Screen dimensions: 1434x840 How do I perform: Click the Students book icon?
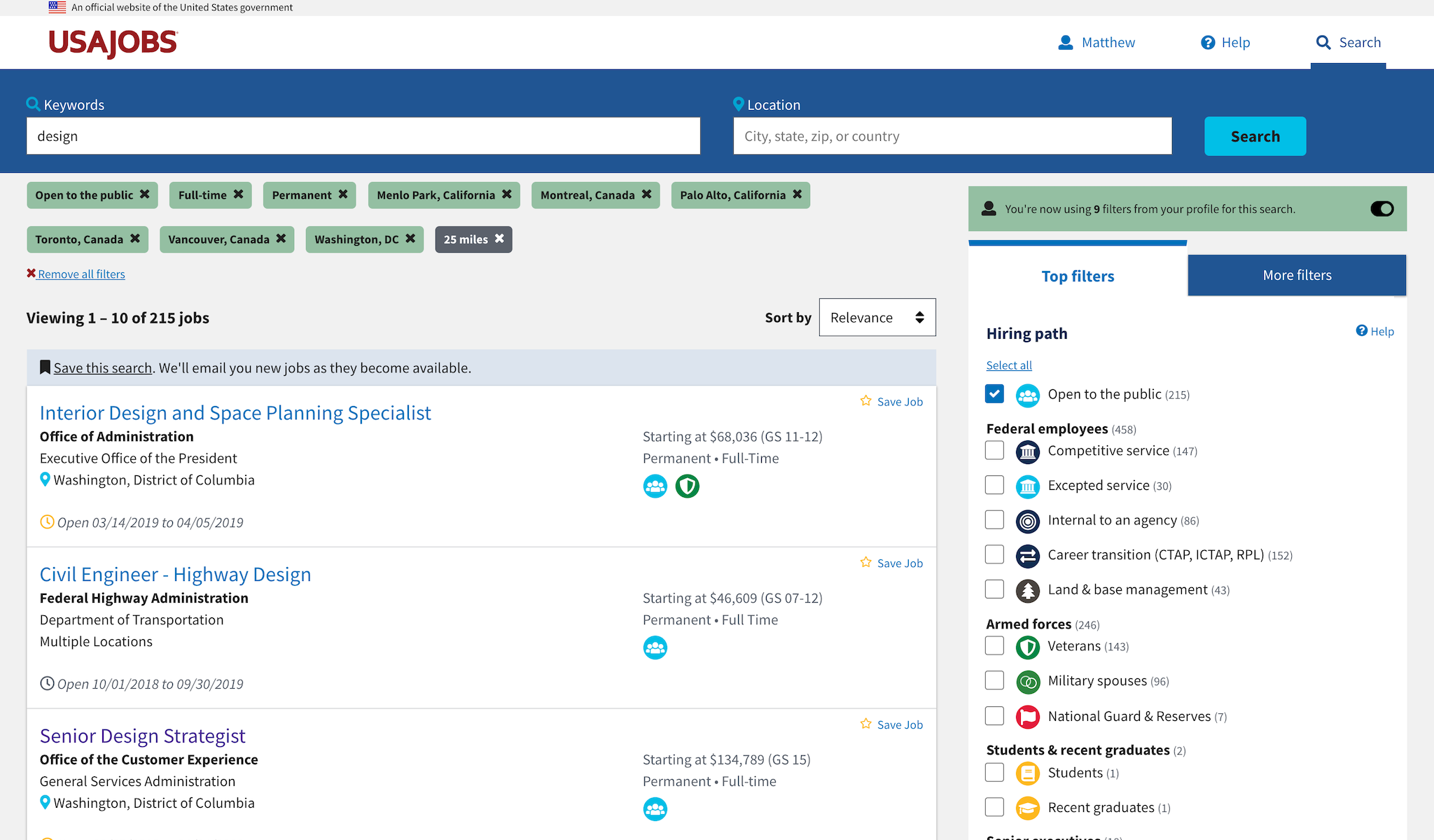tap(1028, 773)
